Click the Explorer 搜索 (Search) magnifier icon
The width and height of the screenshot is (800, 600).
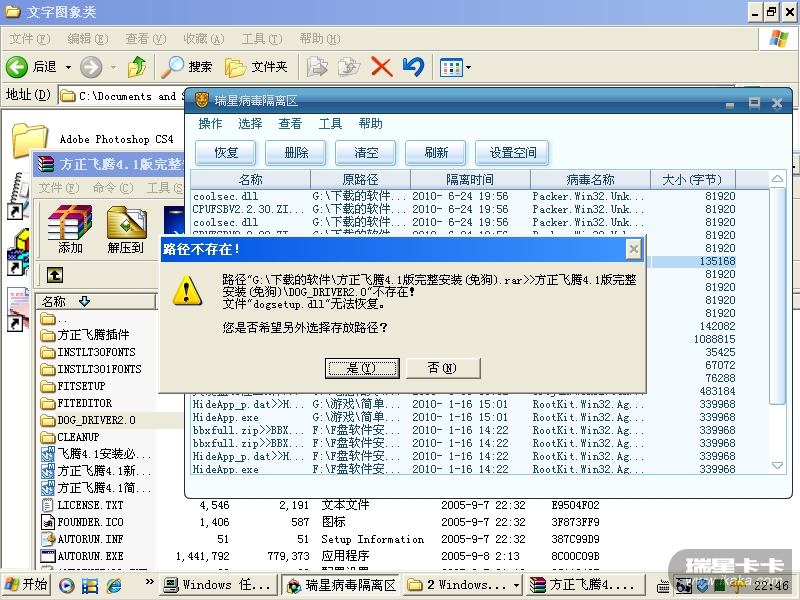coord(172,67)
